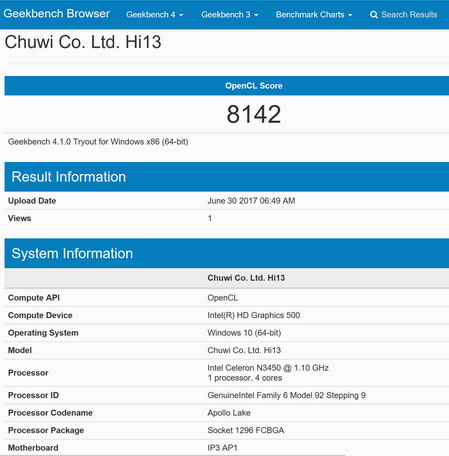This screenshot has height=456, width=449.
Task: Select Windows 10 (64-bit) value
Action: click(x=244, y=333)
